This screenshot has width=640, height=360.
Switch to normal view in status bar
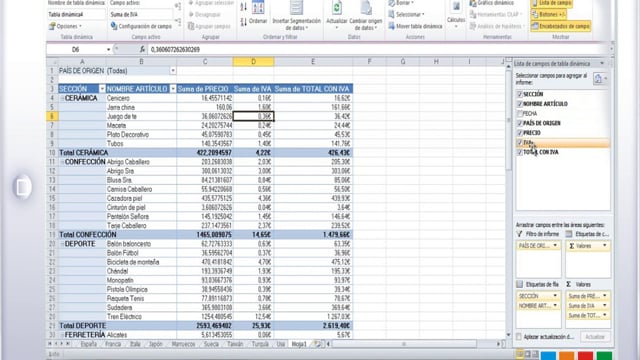(x=520, y=354)
